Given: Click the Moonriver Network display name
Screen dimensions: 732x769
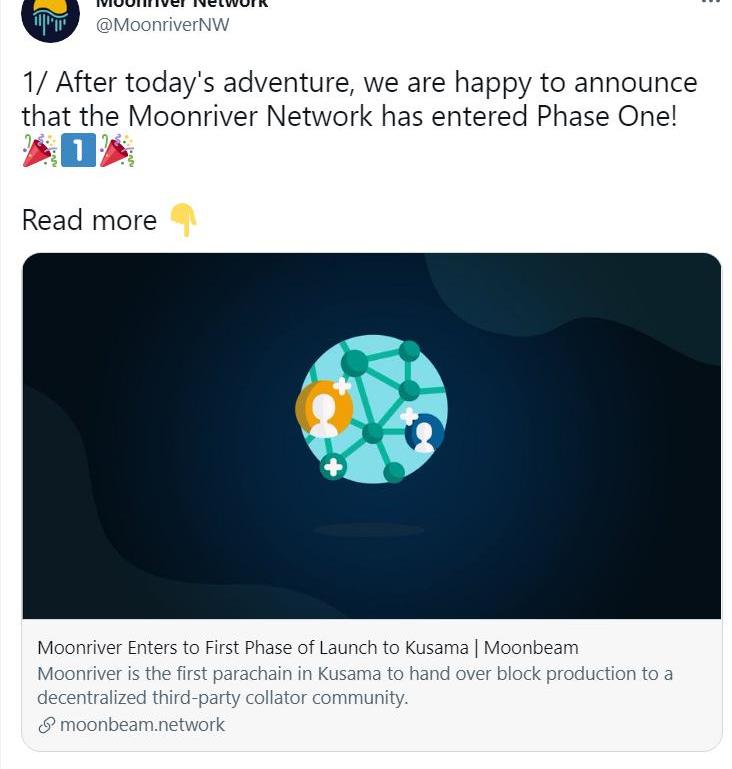Looking at the screenshot, I should coord(182,4).
